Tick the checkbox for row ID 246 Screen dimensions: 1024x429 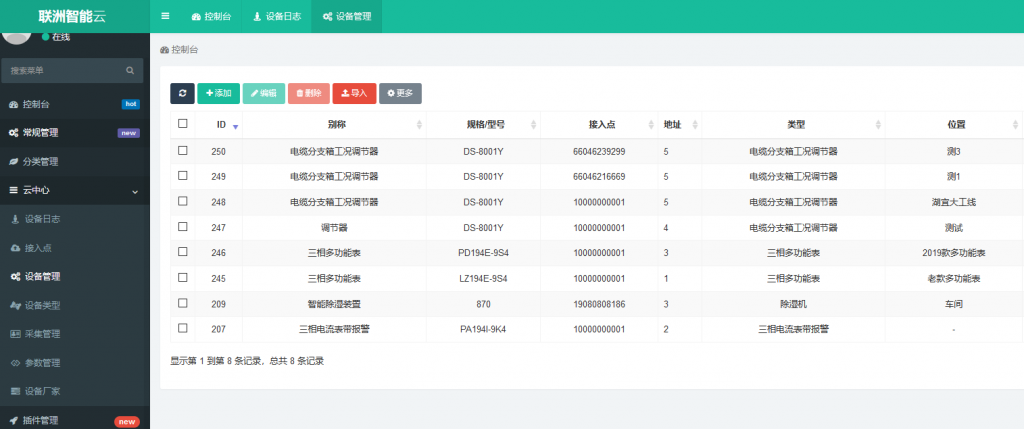(182, 253)
